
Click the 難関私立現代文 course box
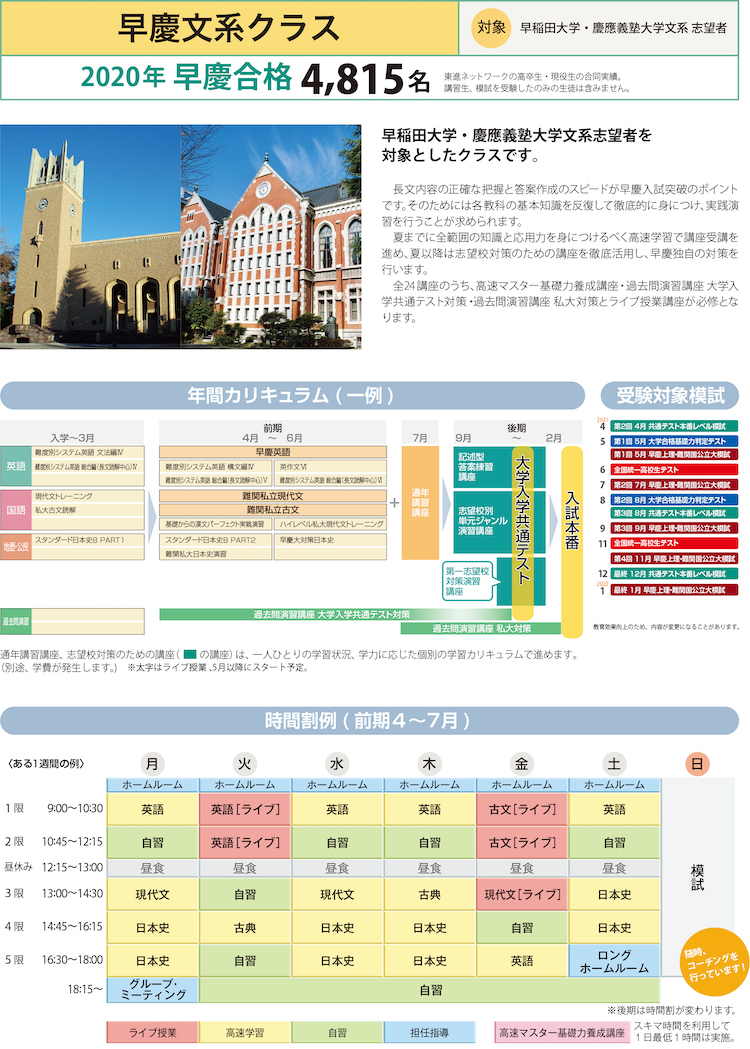(x=273, y=496)
